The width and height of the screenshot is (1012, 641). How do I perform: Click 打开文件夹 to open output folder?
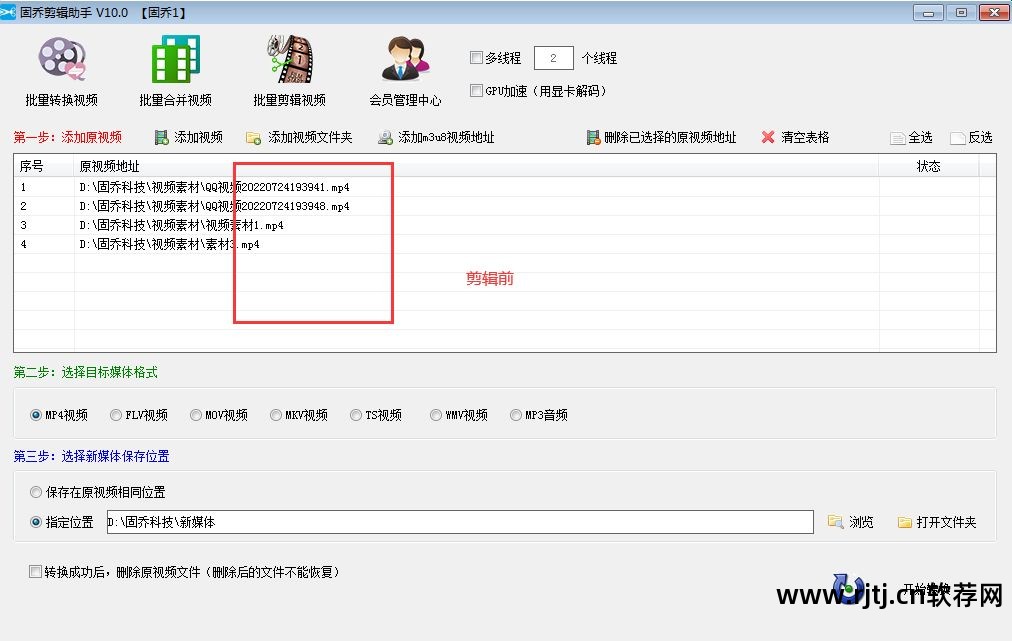[937, 522]
